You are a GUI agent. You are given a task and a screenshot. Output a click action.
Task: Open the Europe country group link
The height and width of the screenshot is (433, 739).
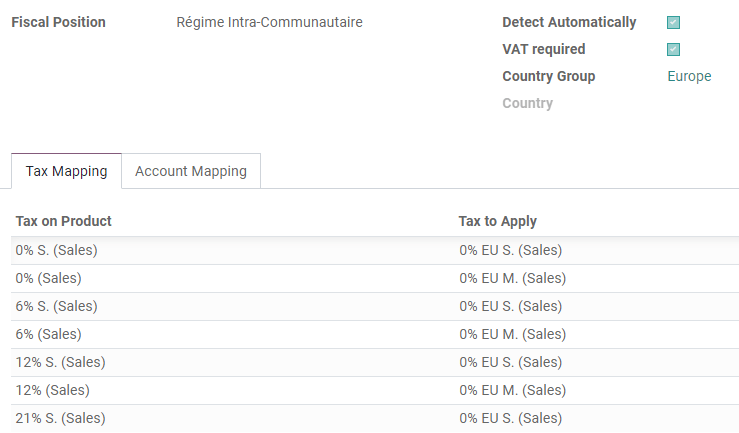(x=689, y=77)
